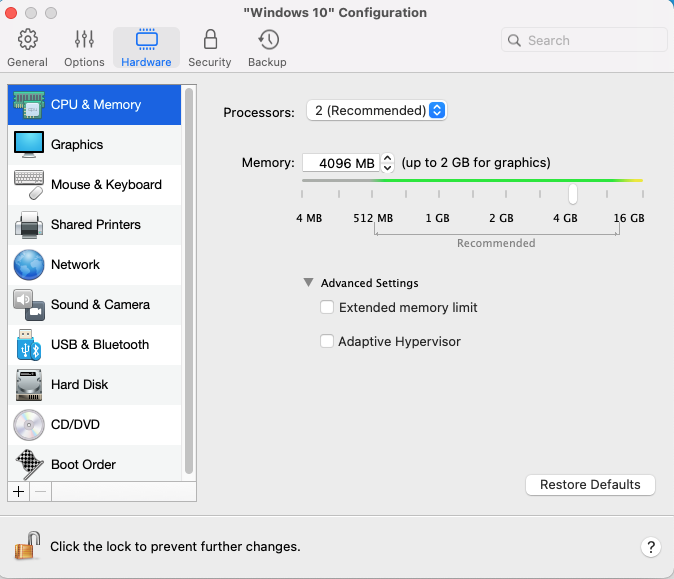
Task: Click the Mouse & Keyboard icon
Action: 28,185
